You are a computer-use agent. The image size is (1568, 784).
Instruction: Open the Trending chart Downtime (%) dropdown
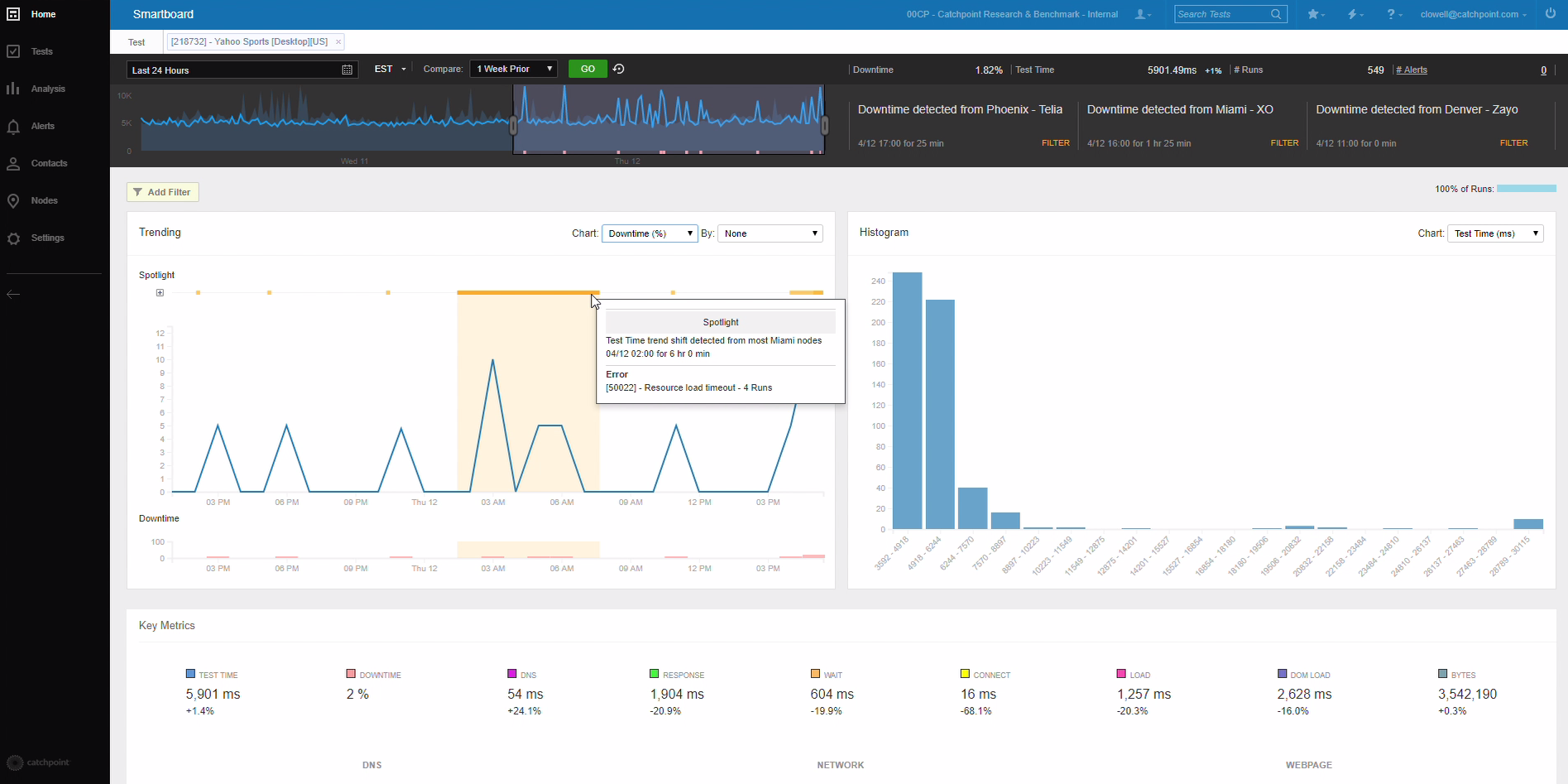click(x=650, y=233)
